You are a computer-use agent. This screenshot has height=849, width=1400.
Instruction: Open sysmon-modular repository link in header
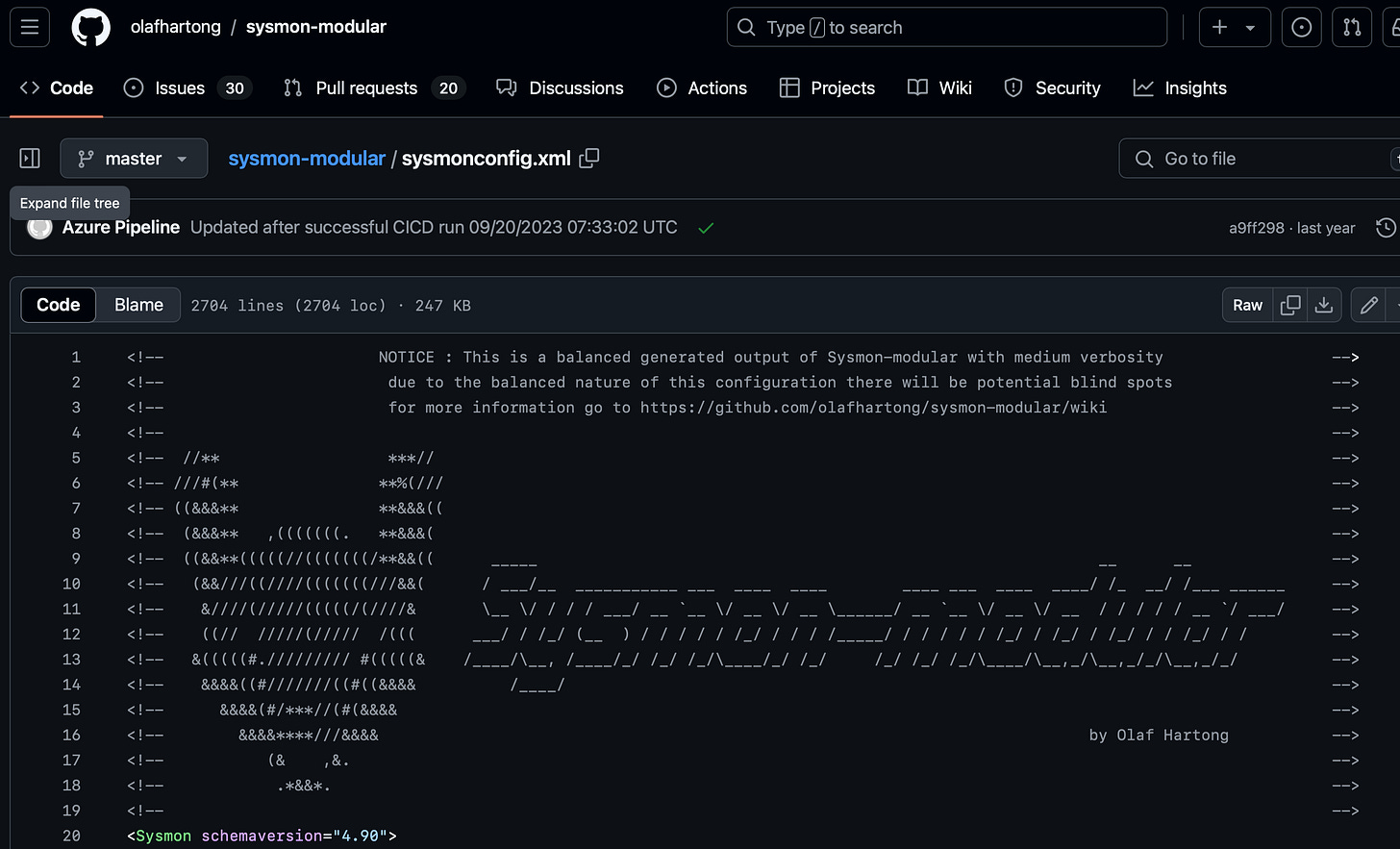point(315,27)
